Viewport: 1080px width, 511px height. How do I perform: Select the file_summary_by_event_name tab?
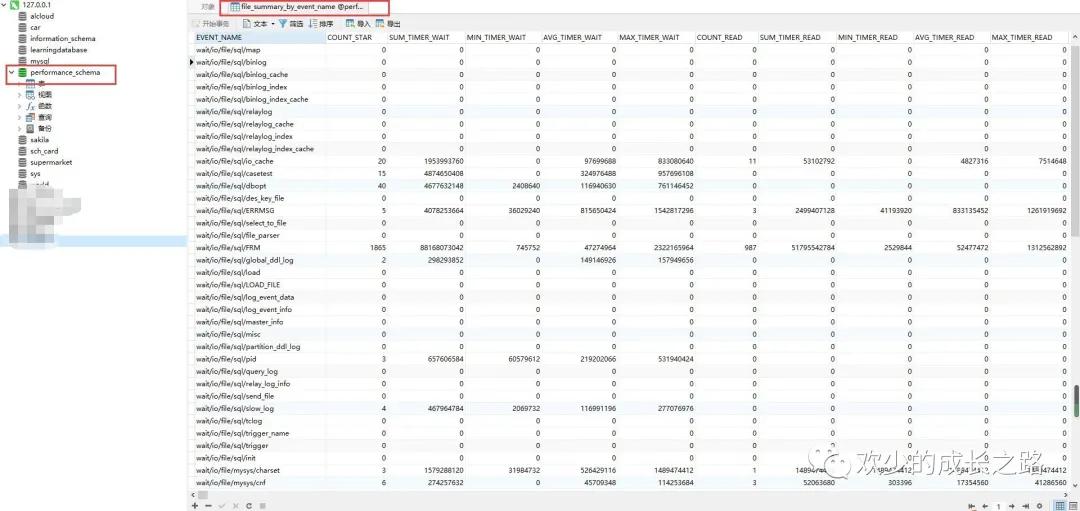click(x=300, y=7)
